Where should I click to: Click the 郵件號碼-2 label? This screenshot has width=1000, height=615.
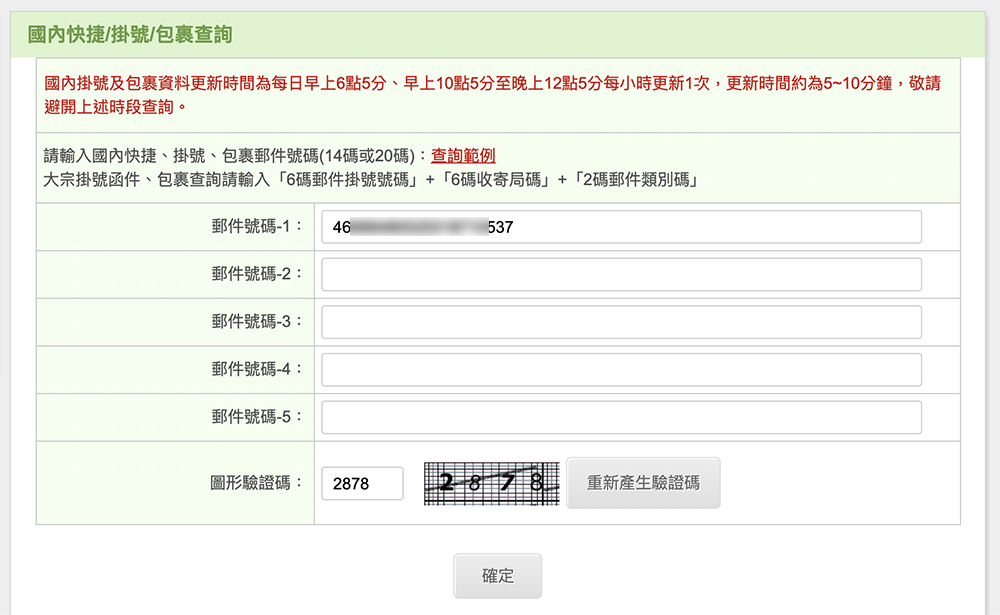(x=257, y=274)
